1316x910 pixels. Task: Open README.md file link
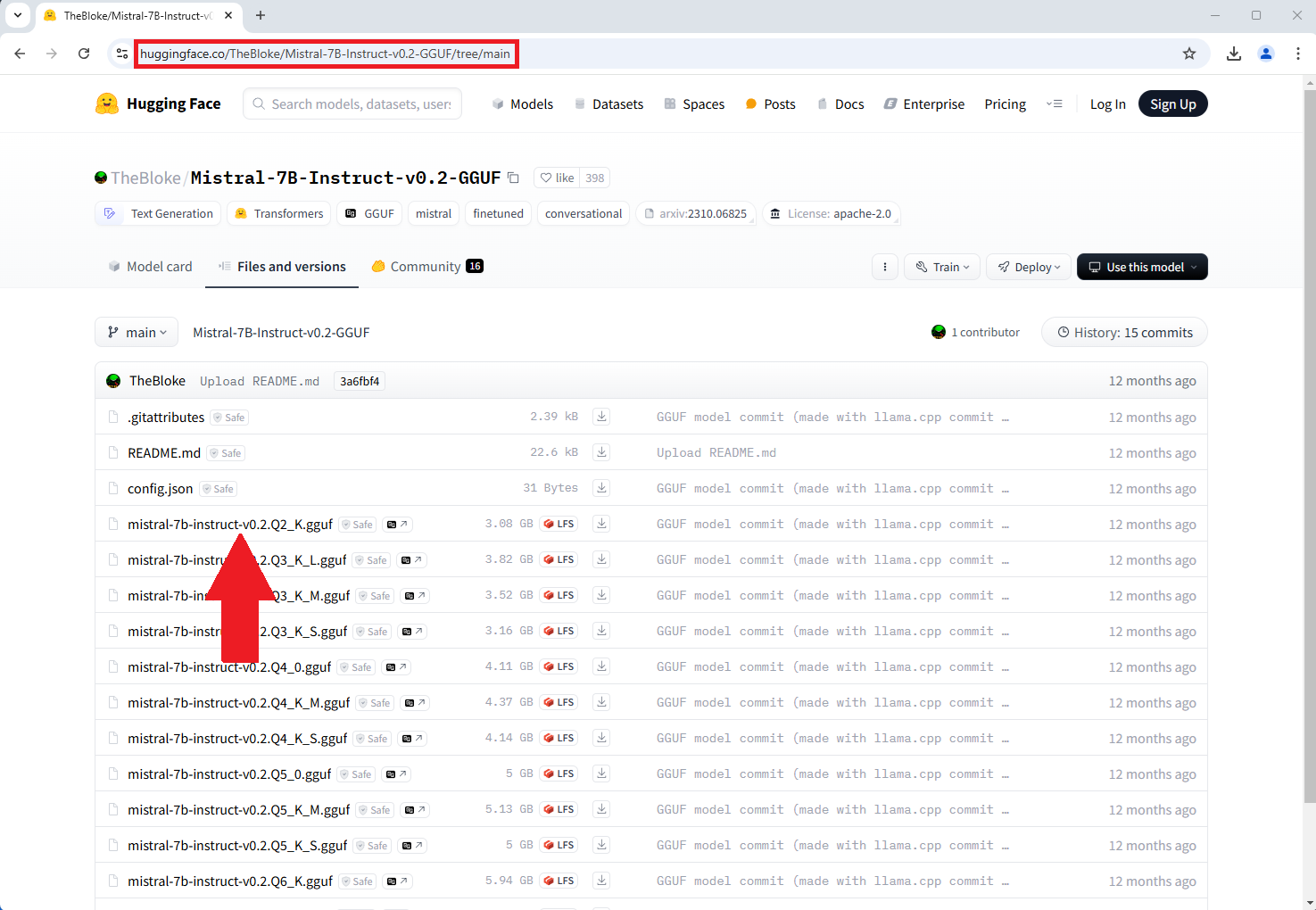pyautogui.click(x=164, y=452)
